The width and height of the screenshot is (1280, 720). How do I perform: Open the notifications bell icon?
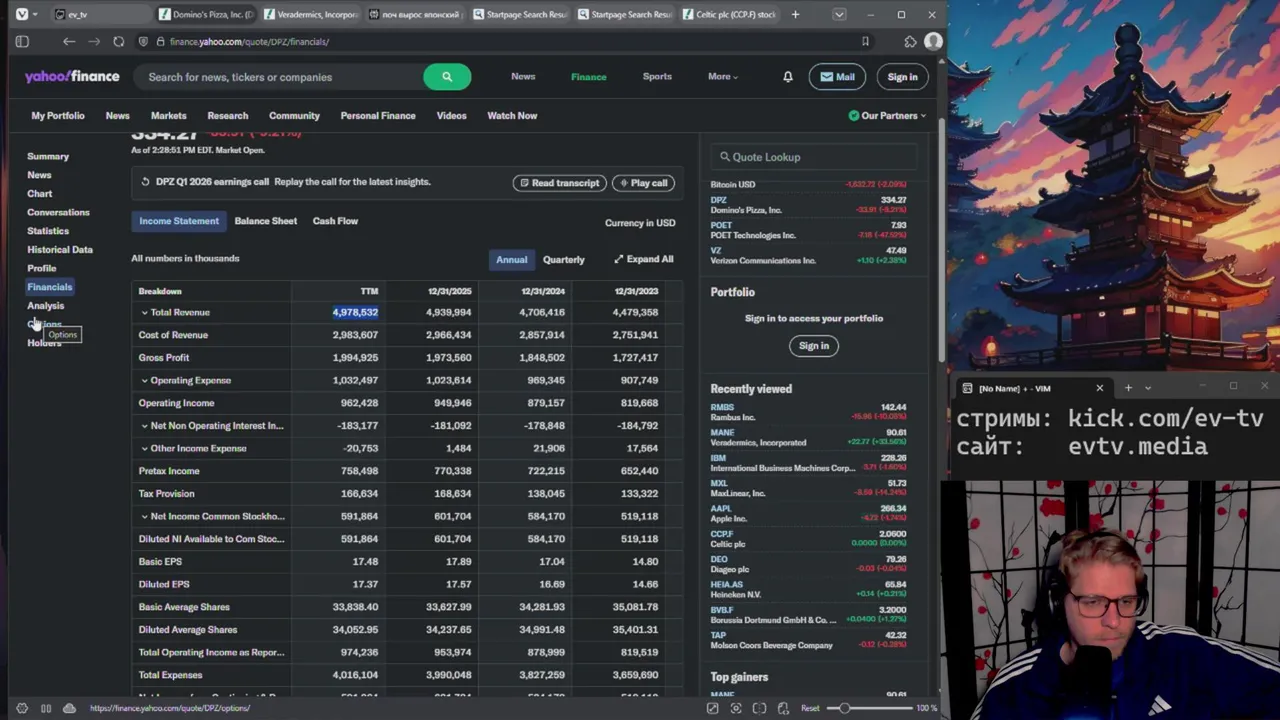[788, 77]
